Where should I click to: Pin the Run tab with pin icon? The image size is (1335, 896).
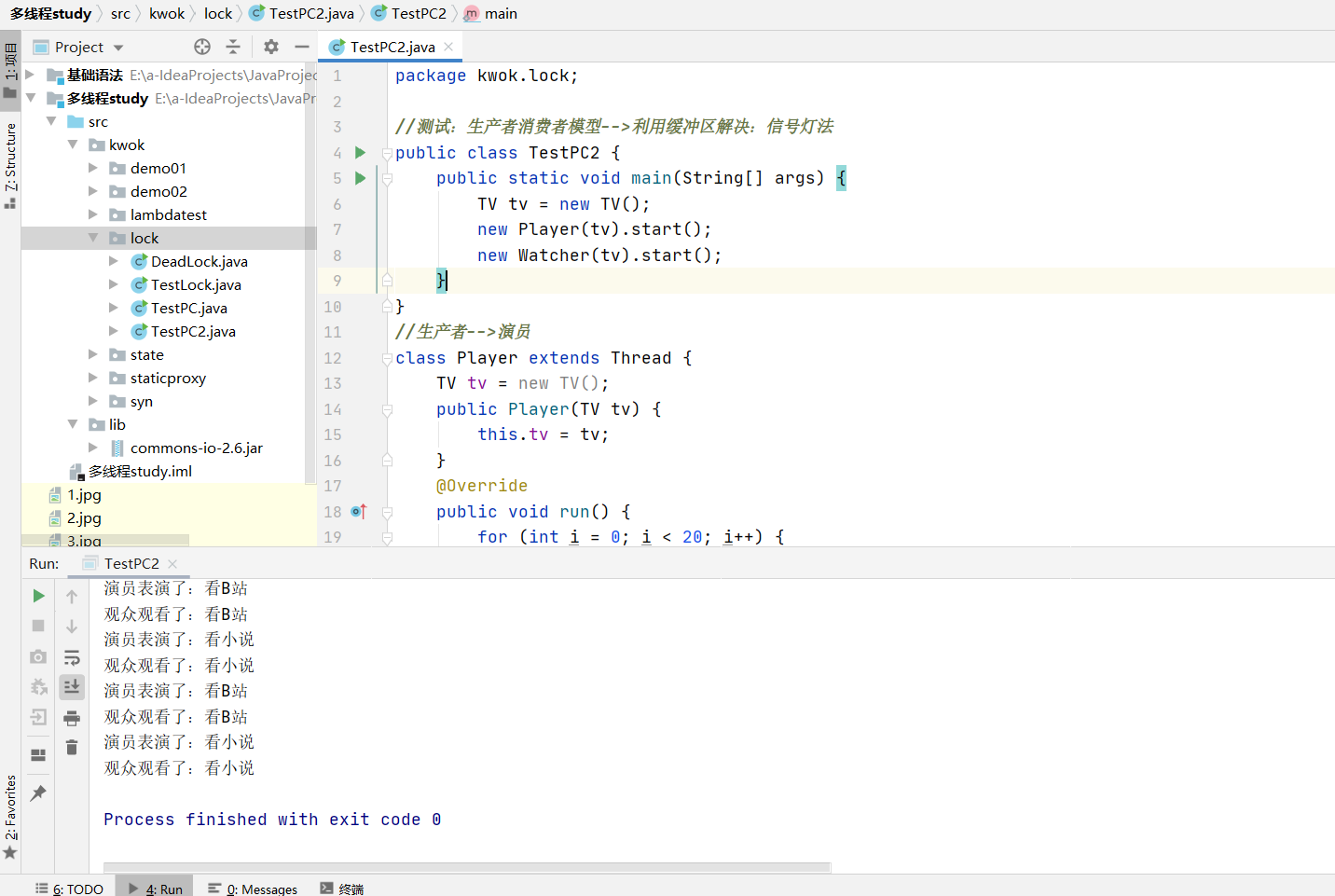tap(38, 793)
